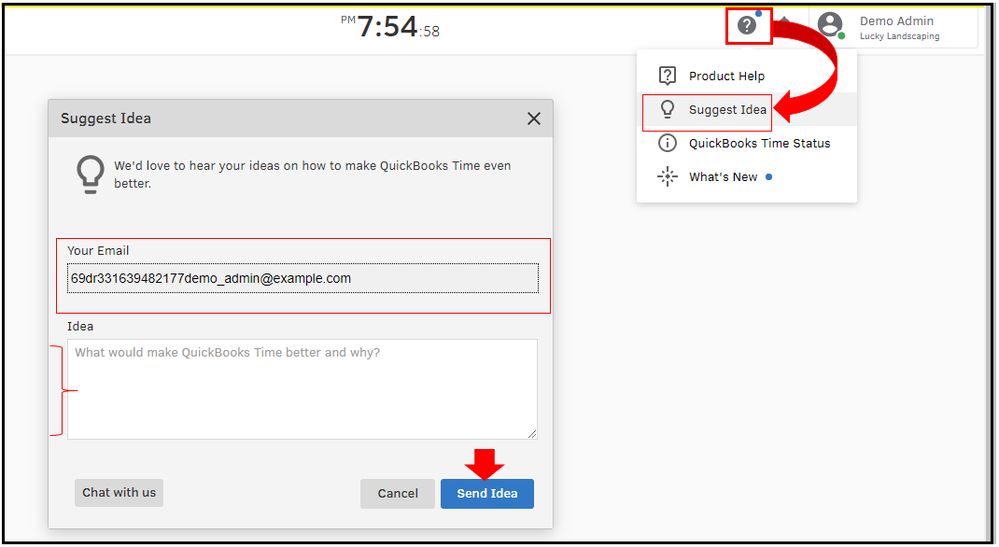This screenshot has height=547, width=999.
Task: Open the help question mark icon
Action: click(x=747, y=25)
